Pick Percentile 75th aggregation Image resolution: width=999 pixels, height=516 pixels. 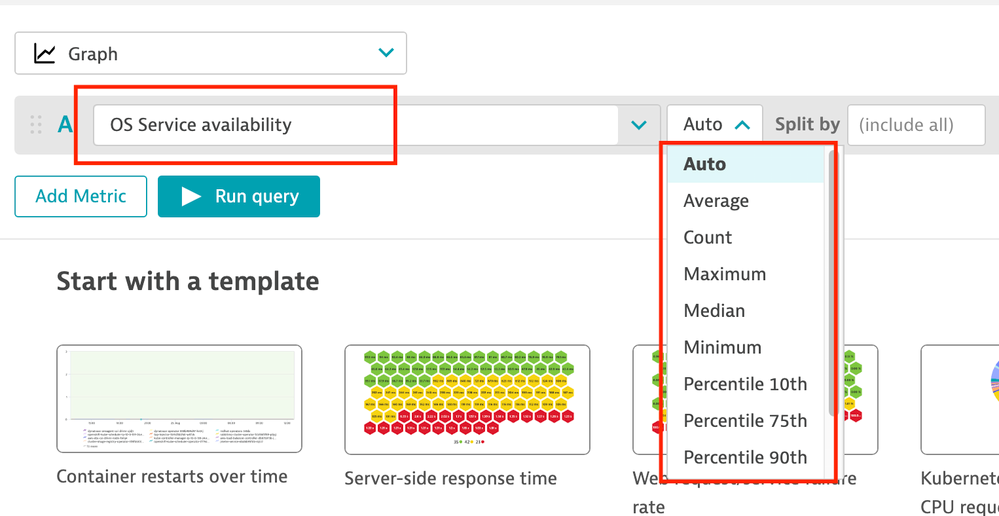(746, 421)
